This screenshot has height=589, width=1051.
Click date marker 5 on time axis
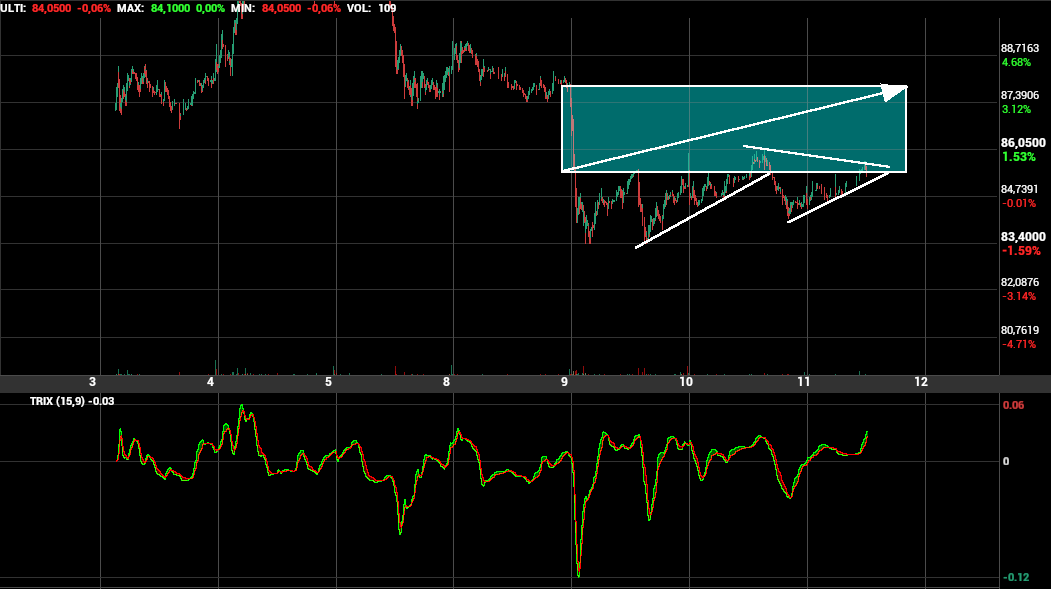pos(328,382)
